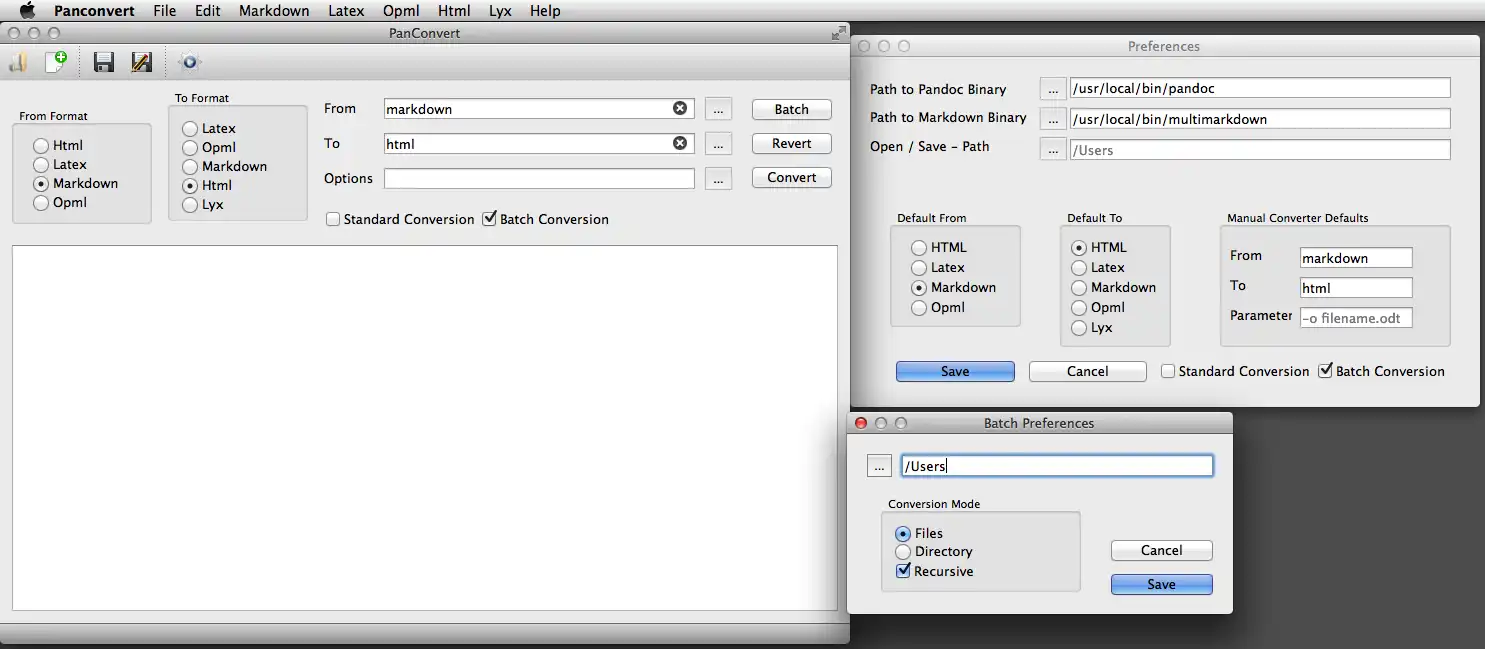The width and height of the screenshot is (1485, 649).
Task: Browse Options with the ellipsis button
Action: [x=719, y=179]
